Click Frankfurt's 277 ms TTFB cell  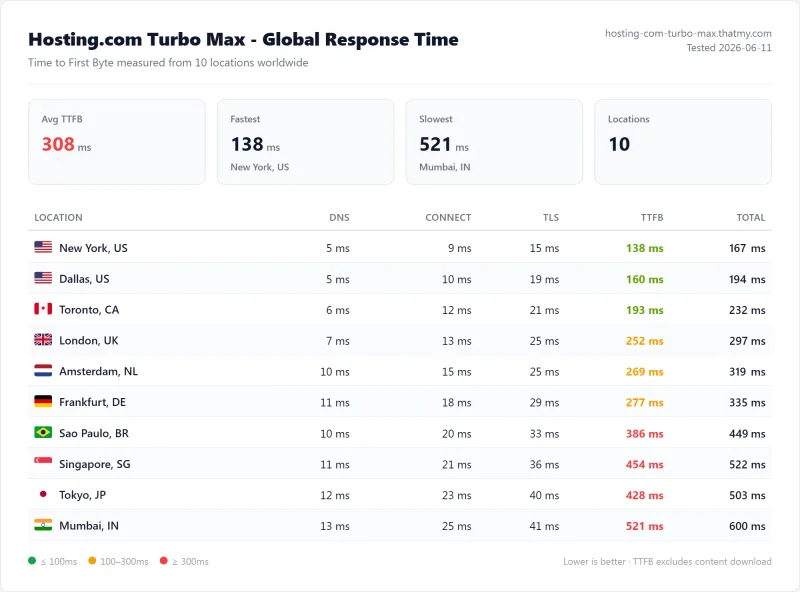coord(645,402)
